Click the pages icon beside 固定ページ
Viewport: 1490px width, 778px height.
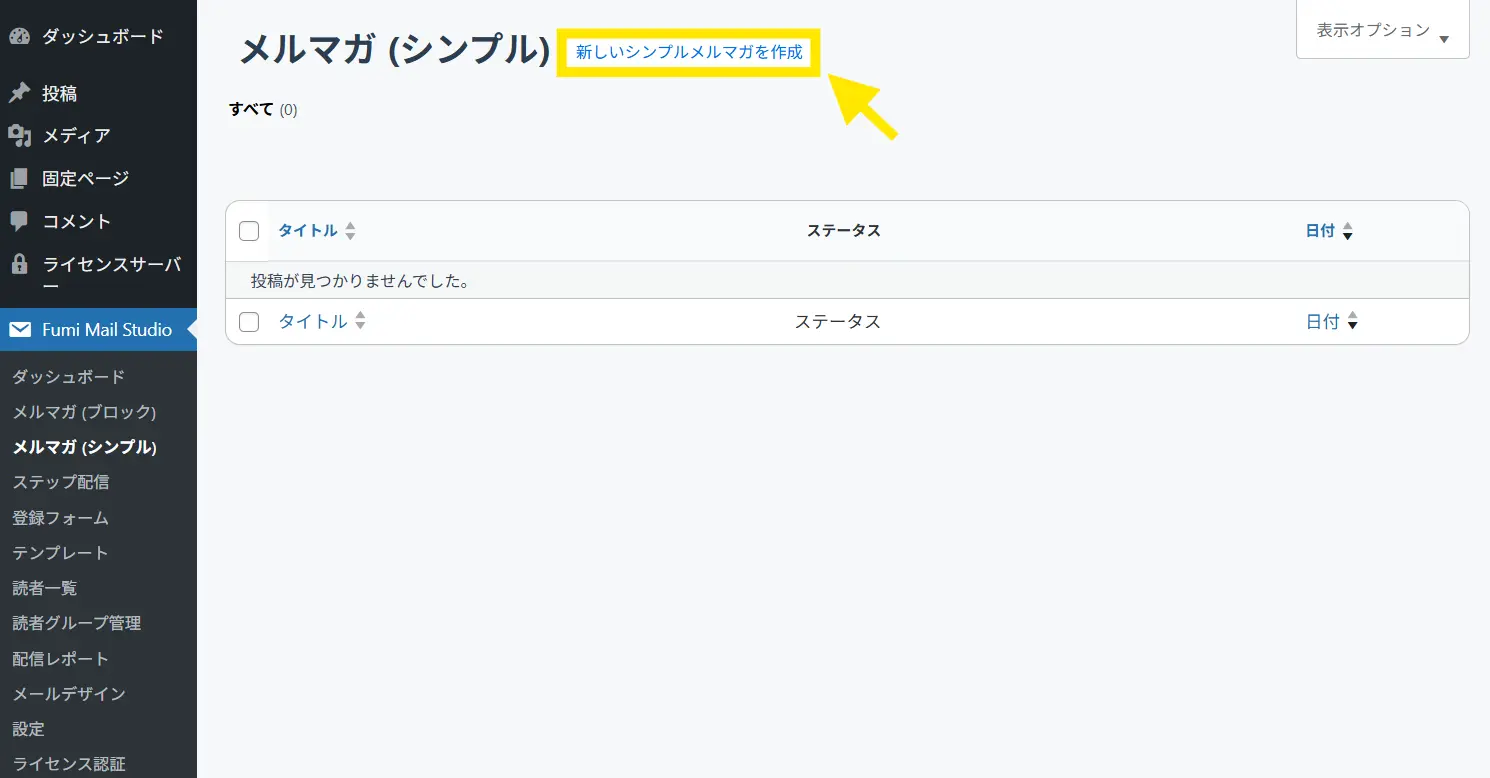(x=20, y=179)
